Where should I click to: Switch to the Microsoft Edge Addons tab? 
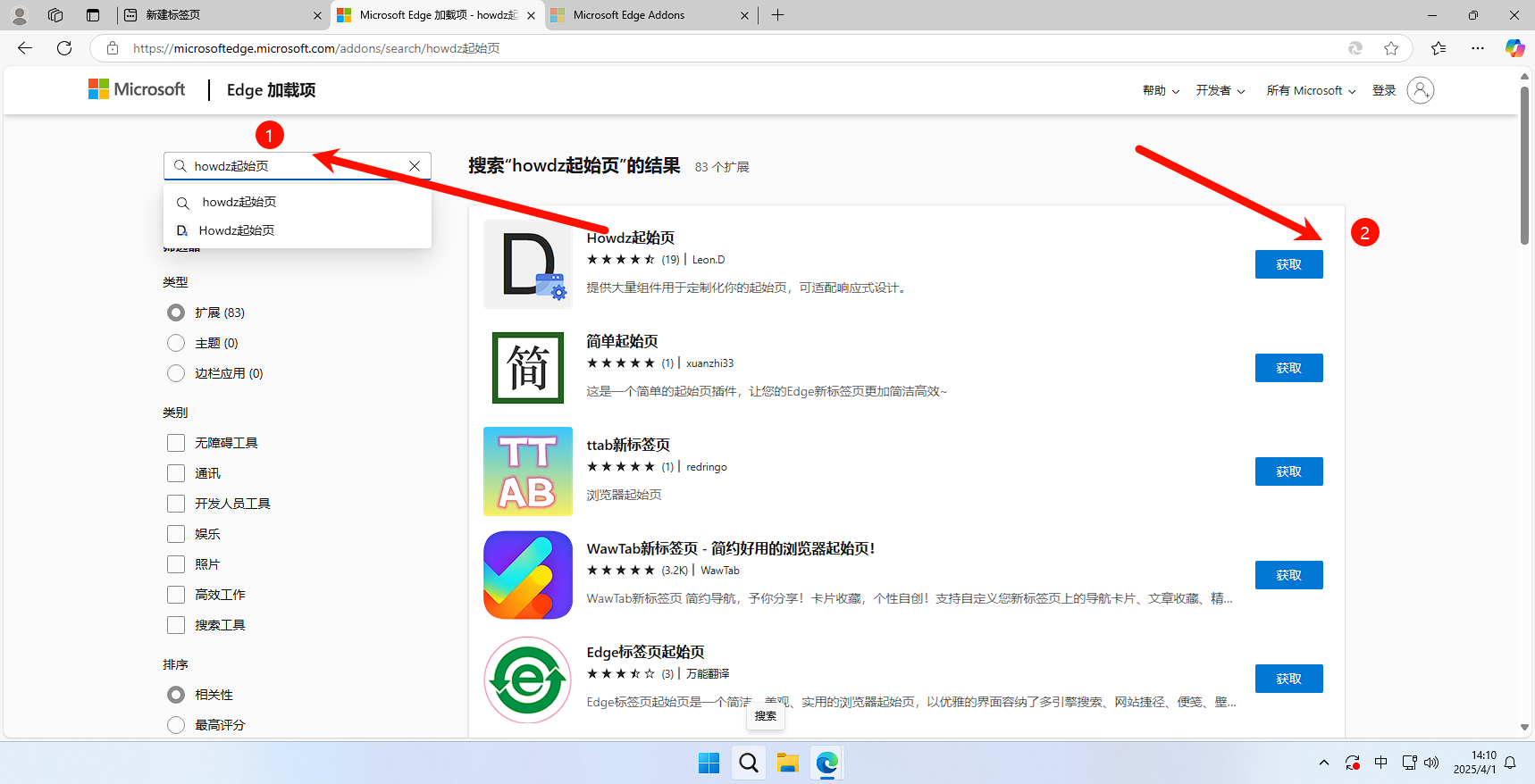[x=650, y=15]
